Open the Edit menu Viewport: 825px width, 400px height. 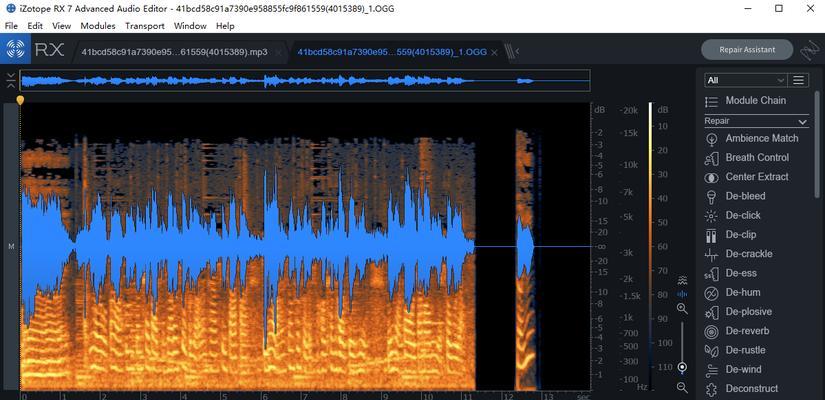coord(35,26)
